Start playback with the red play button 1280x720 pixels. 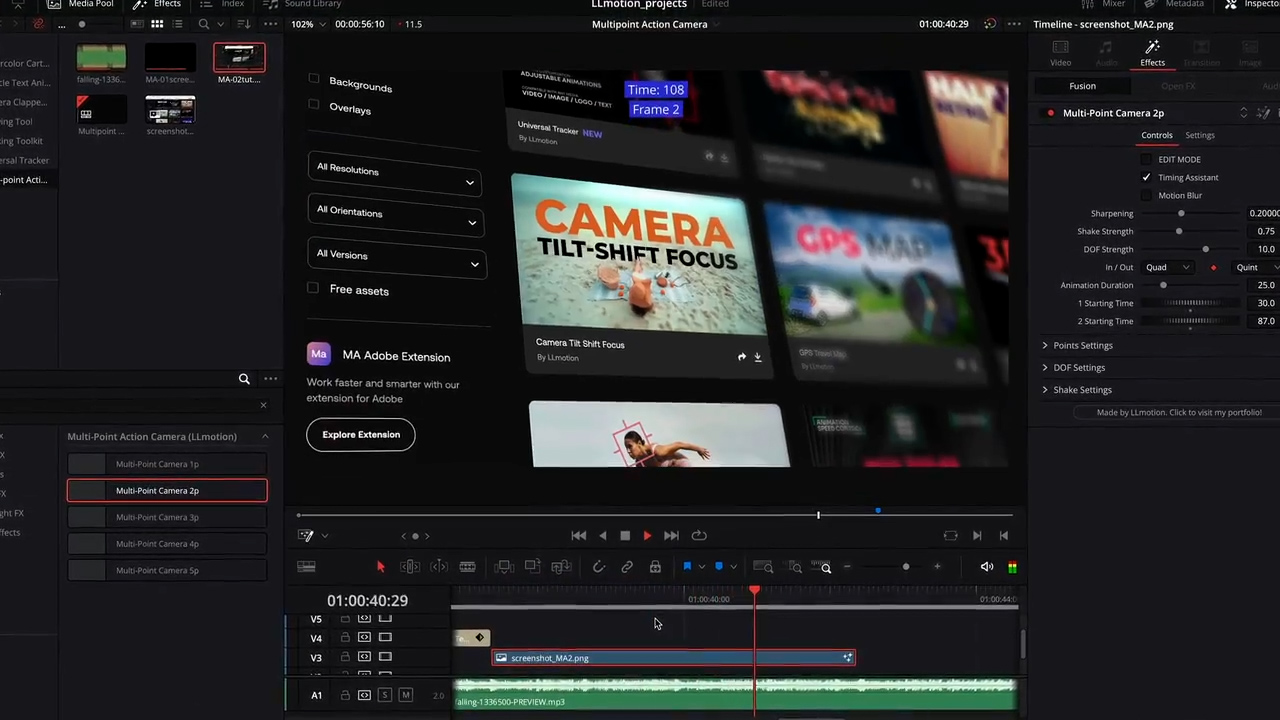tap(647, 536)
